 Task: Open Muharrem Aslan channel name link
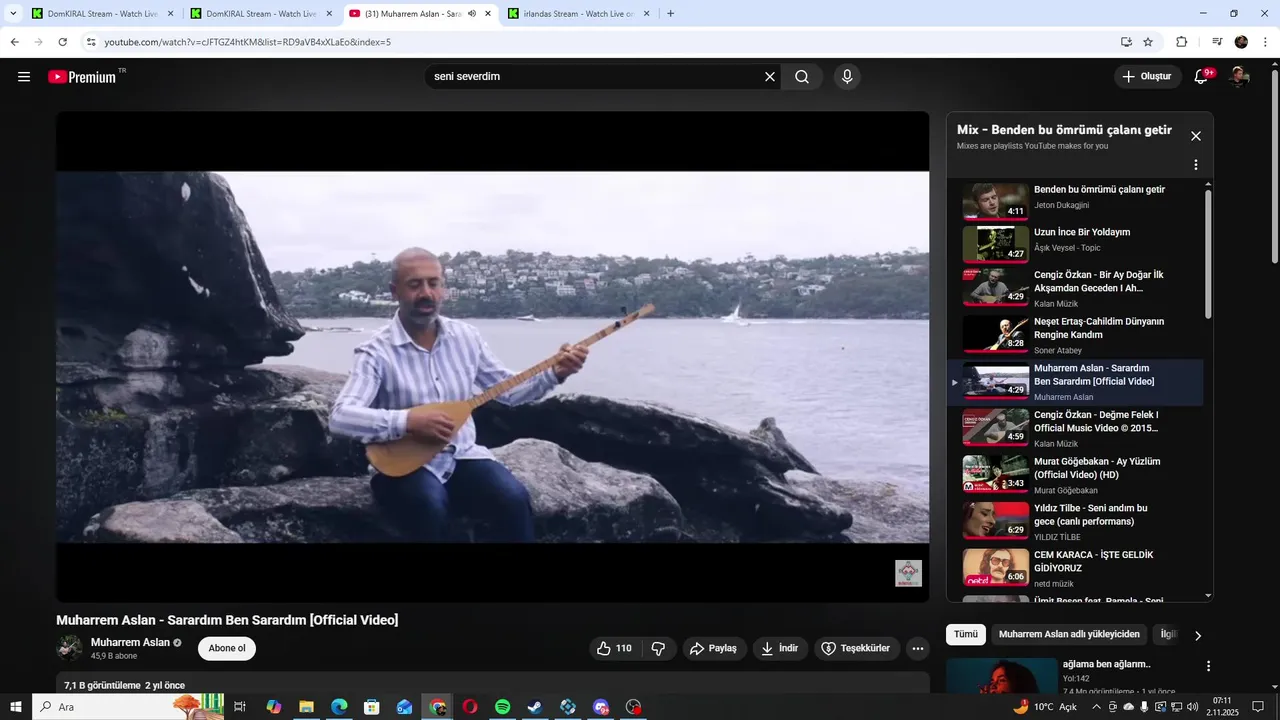[130, 642]
